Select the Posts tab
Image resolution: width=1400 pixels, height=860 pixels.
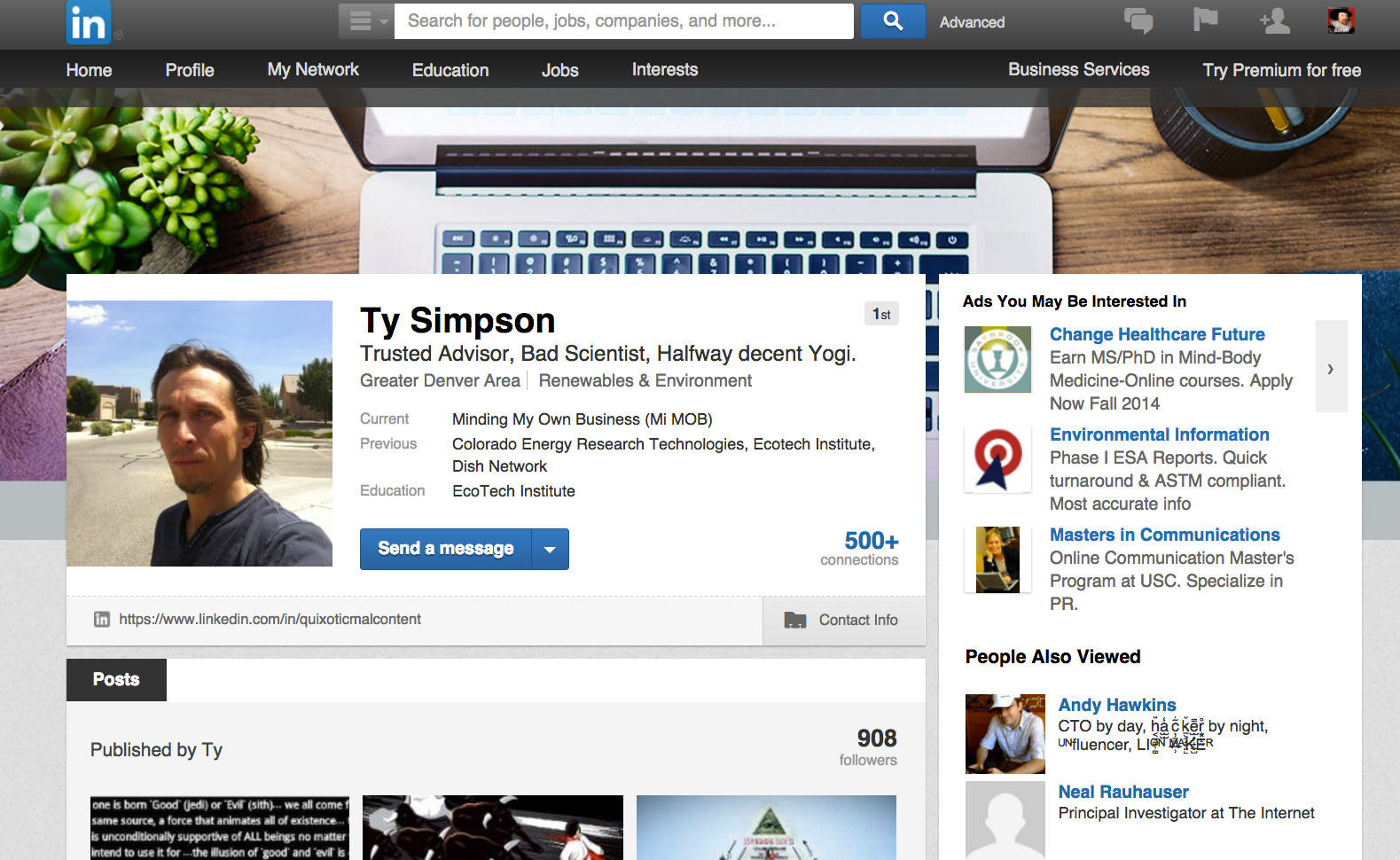pyautogui.click(x=116, y=680)
